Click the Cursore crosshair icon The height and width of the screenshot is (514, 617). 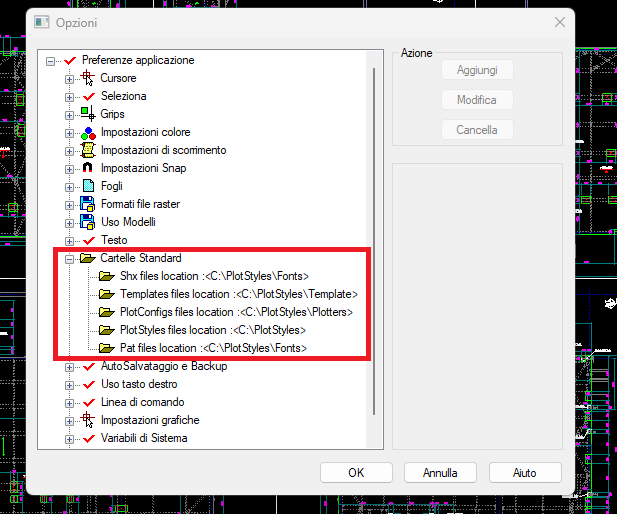point(88,78)
